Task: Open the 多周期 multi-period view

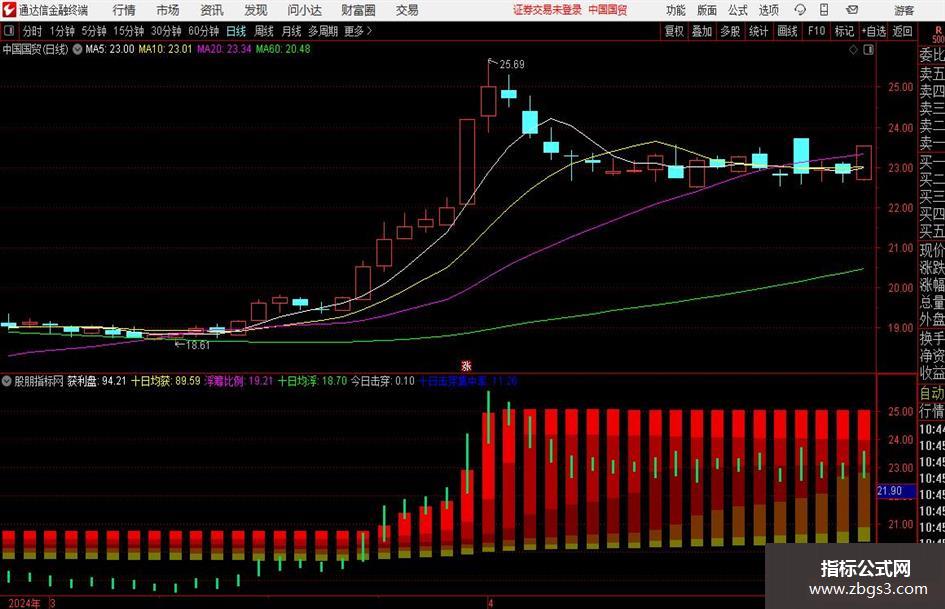Action: click(322, 31)
